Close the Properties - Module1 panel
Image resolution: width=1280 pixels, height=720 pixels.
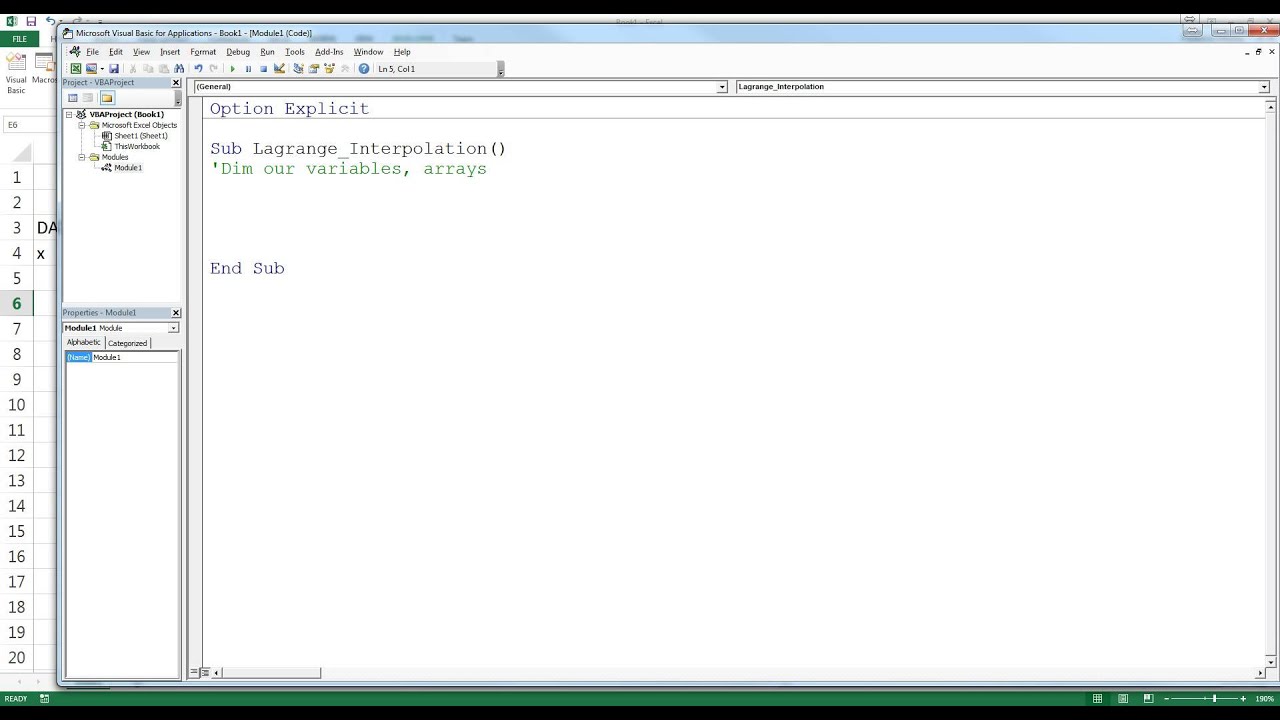pos(176,313)
